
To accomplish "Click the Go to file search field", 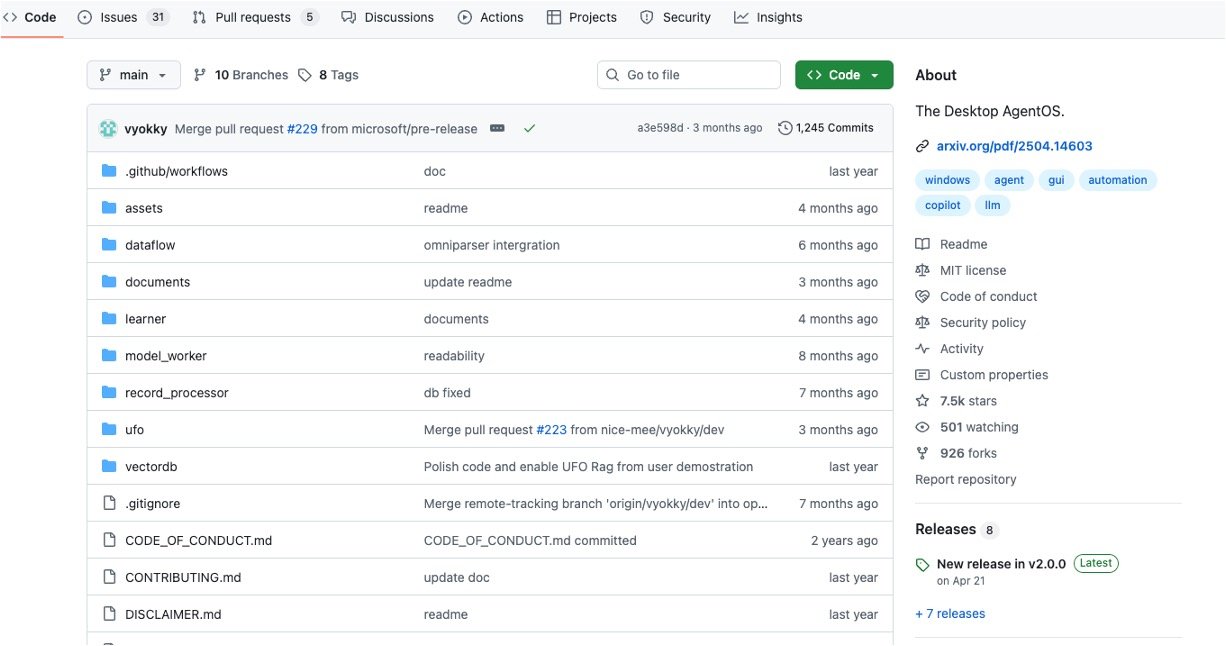I will [x=689, y=75].
